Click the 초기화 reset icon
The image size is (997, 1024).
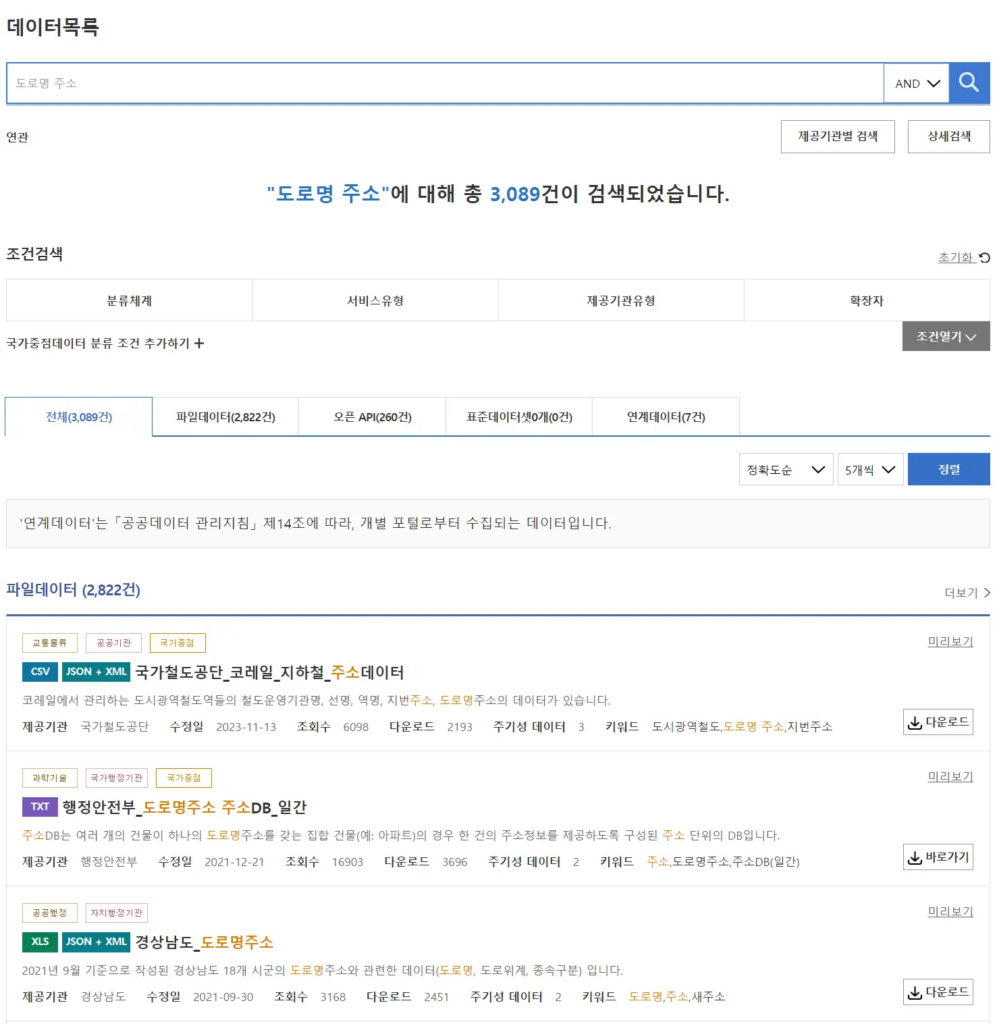point(985,258)
